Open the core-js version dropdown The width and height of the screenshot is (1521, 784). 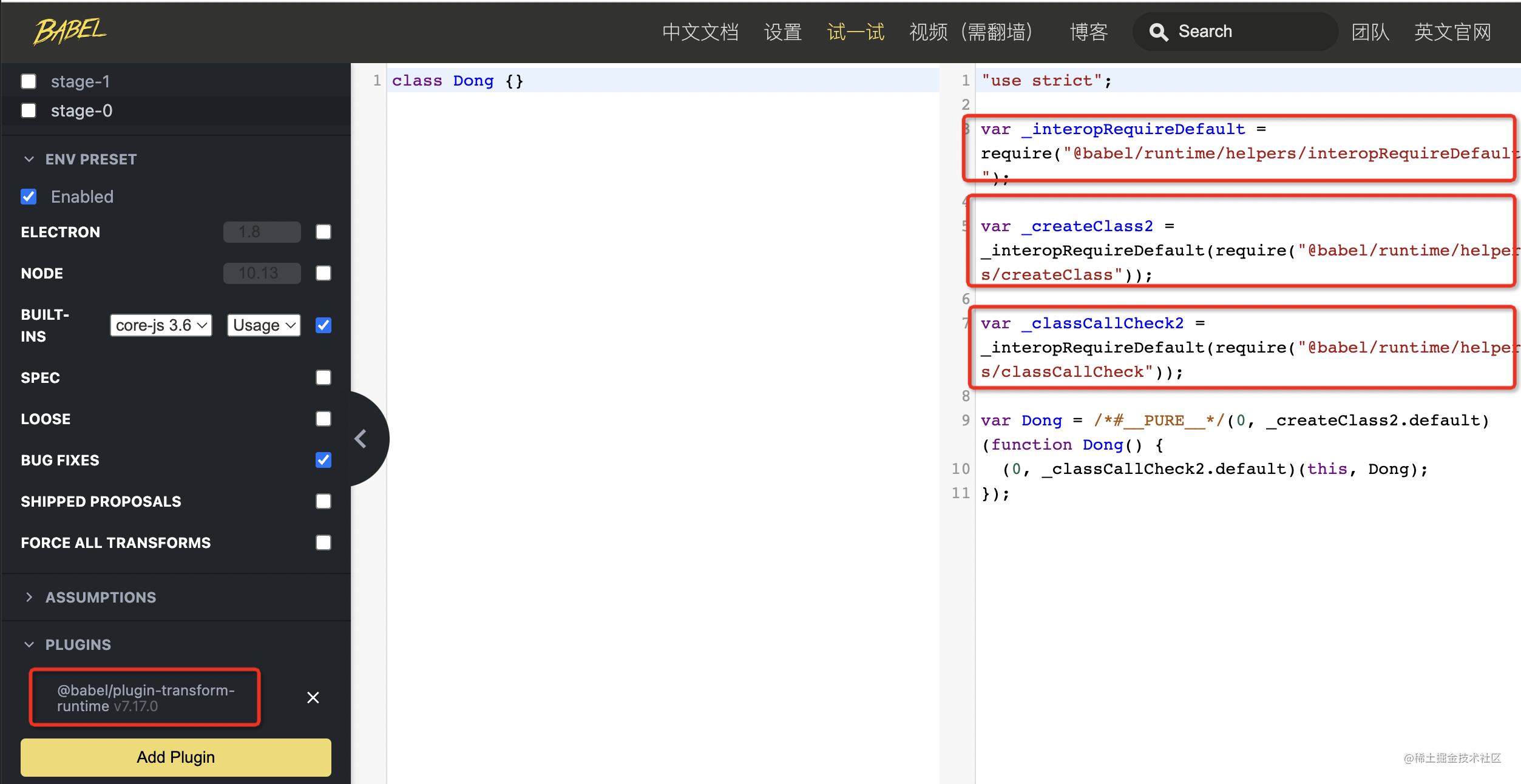[x=161, y=325]
